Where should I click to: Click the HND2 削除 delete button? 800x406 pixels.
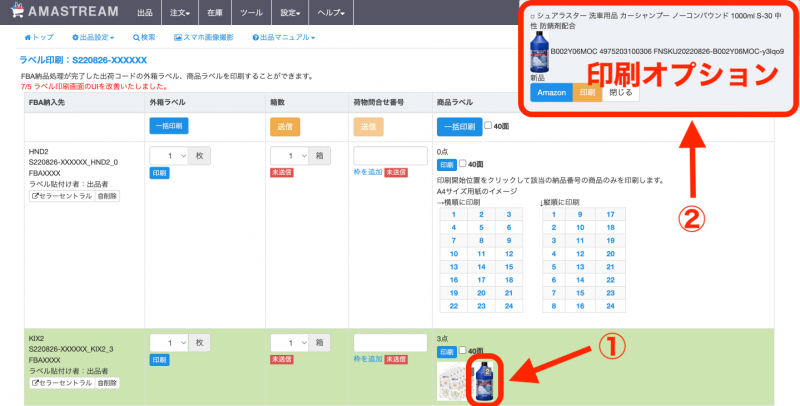coord(107,196)
